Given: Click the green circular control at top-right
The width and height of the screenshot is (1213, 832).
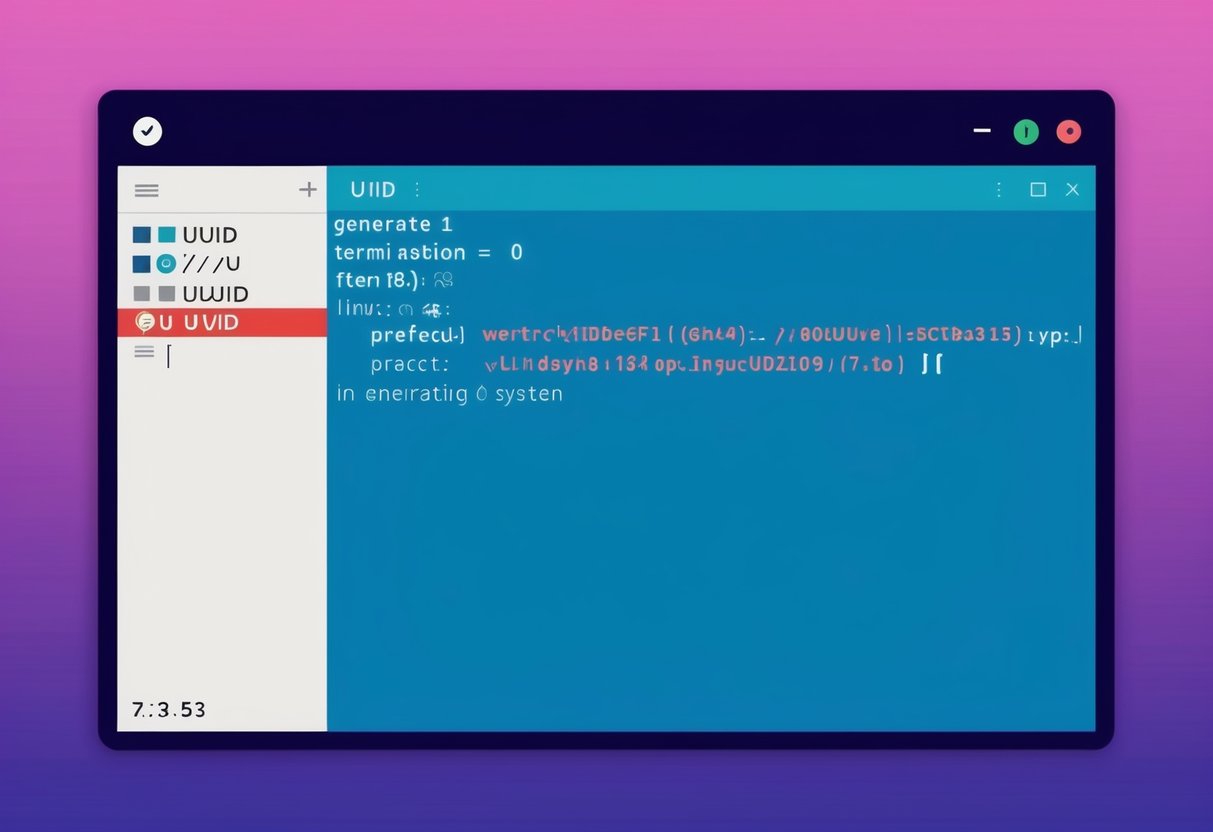Looking at the screenshot, I should coord(1026,131).
